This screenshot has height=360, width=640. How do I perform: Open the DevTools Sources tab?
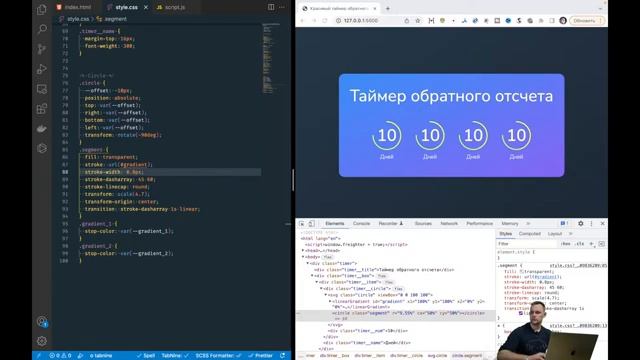(x=423, y=224)
